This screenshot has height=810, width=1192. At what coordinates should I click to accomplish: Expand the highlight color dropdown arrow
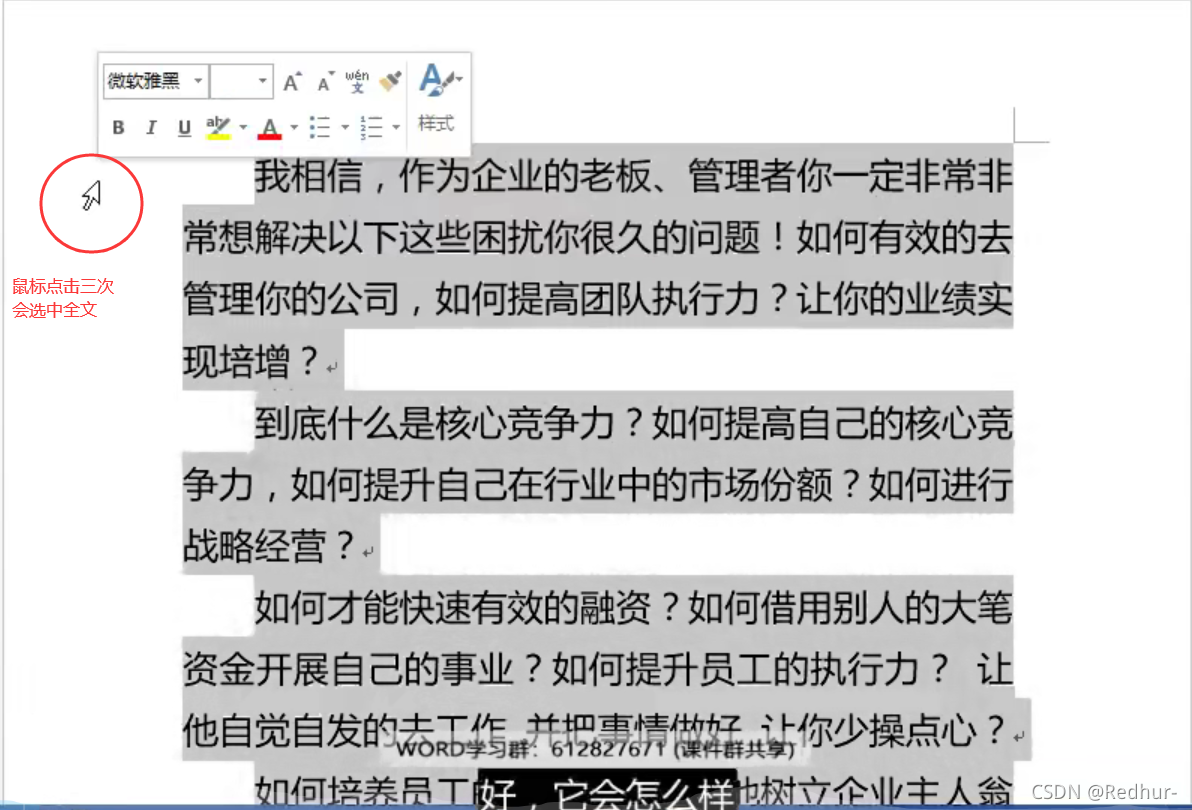pos(243,127)
